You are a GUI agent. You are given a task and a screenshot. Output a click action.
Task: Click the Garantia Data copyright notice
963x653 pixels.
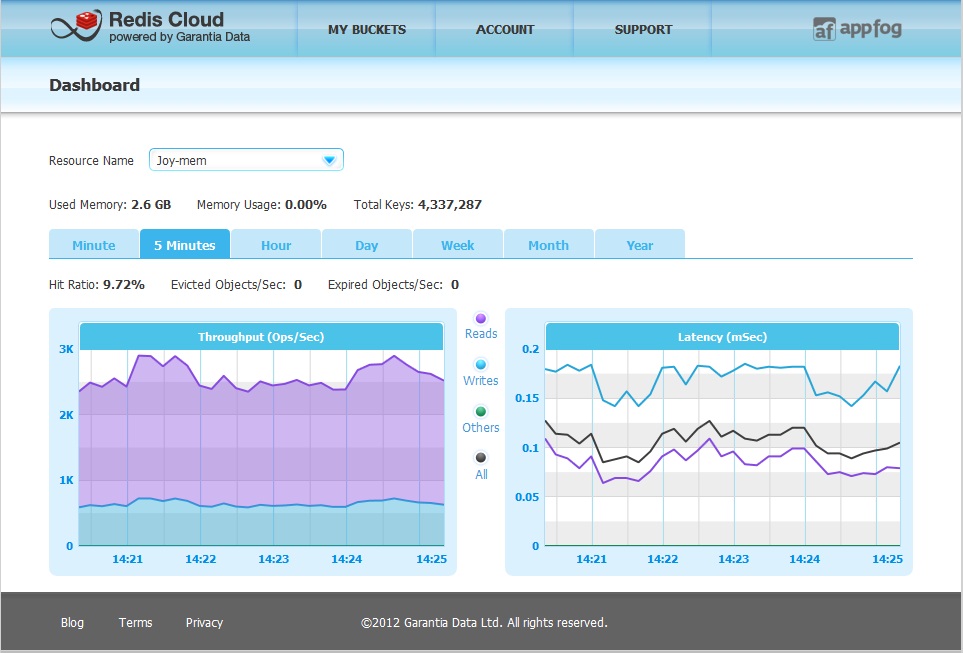tap(484, 622)
